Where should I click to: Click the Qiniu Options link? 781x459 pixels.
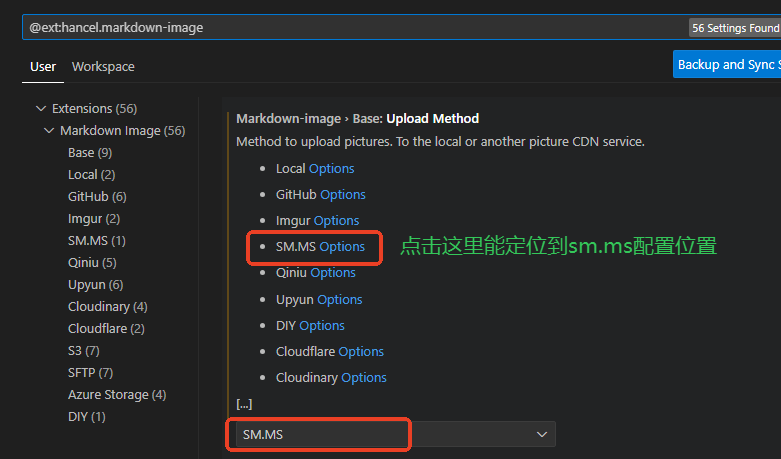point(333,272)
